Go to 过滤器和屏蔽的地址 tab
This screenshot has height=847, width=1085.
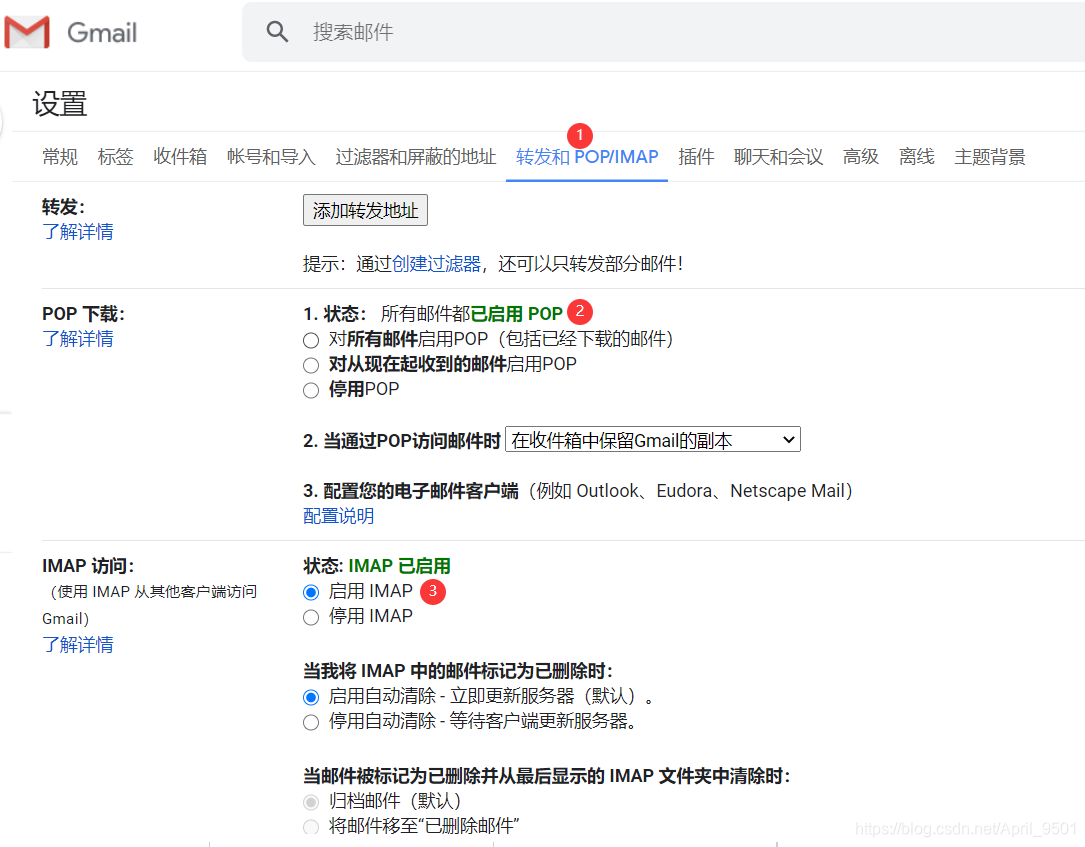(415, 157)
